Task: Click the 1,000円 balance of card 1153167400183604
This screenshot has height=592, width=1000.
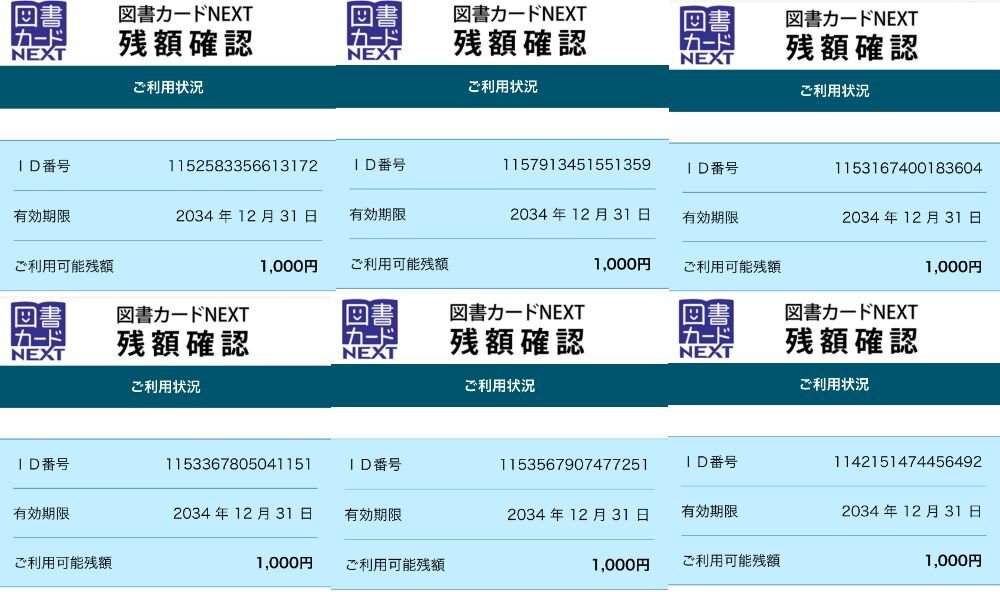Action: 953,267
